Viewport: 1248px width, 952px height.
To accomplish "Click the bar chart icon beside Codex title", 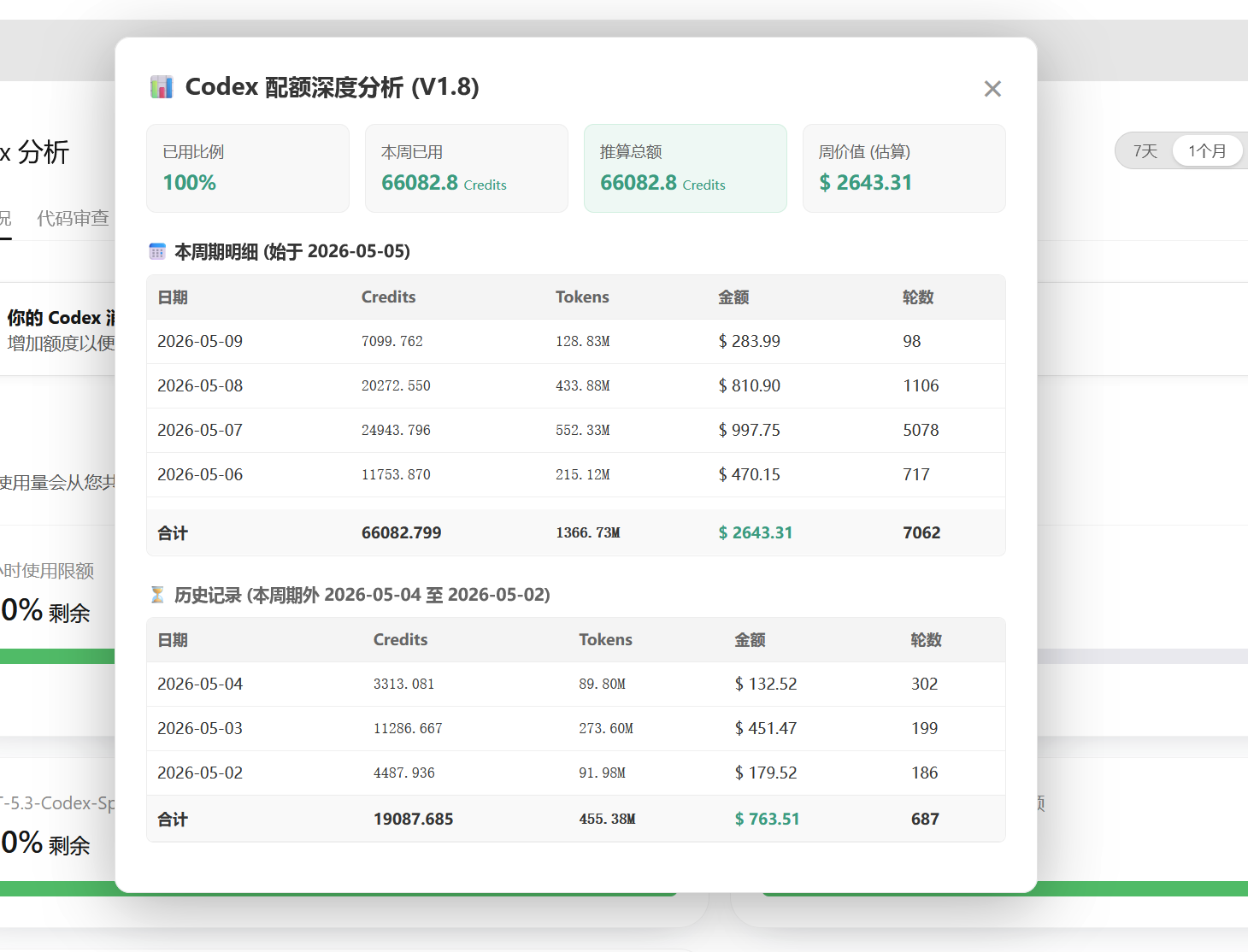I will click(162, 87).
